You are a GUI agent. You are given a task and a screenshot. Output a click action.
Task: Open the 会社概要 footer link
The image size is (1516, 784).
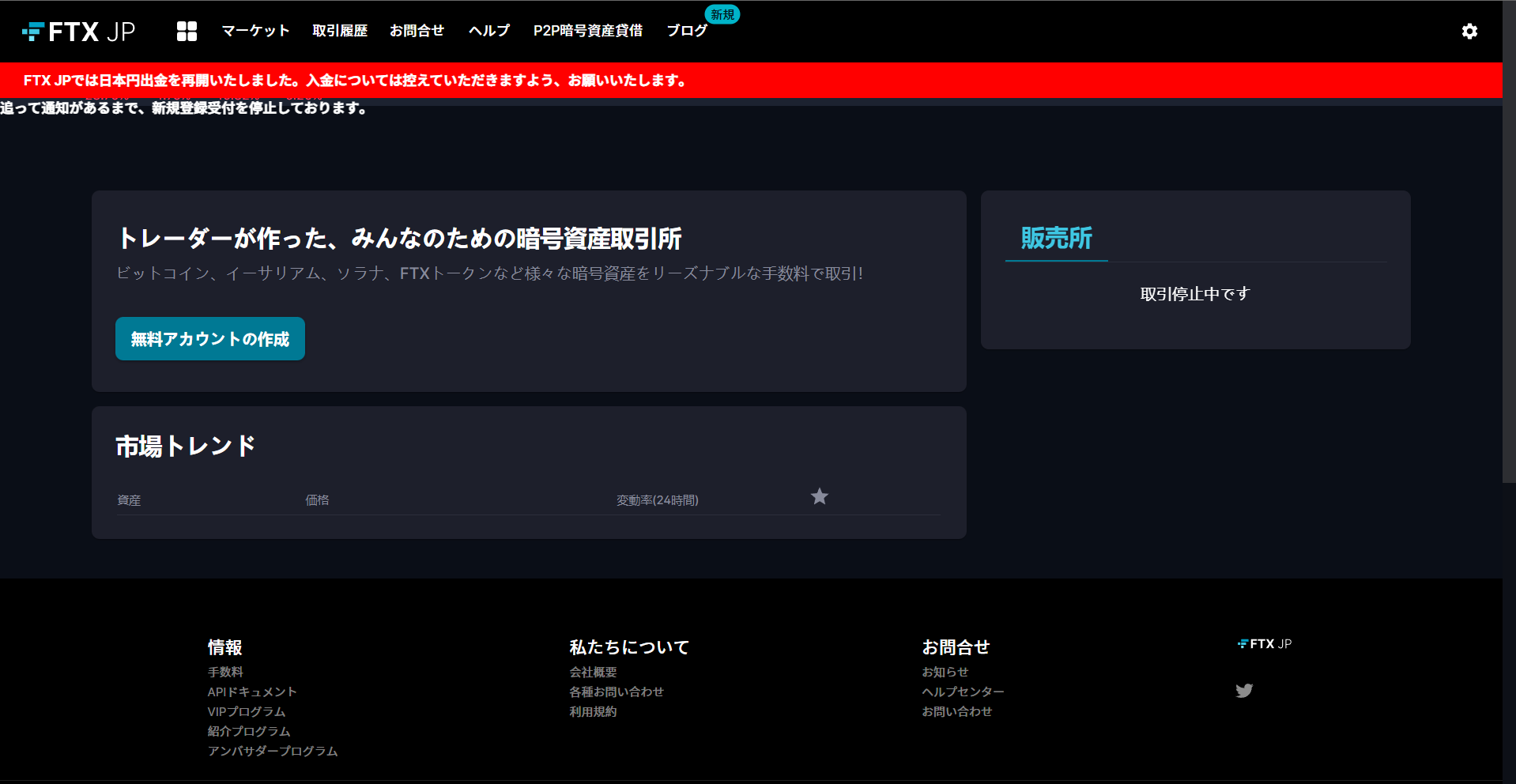click(593, 672)
